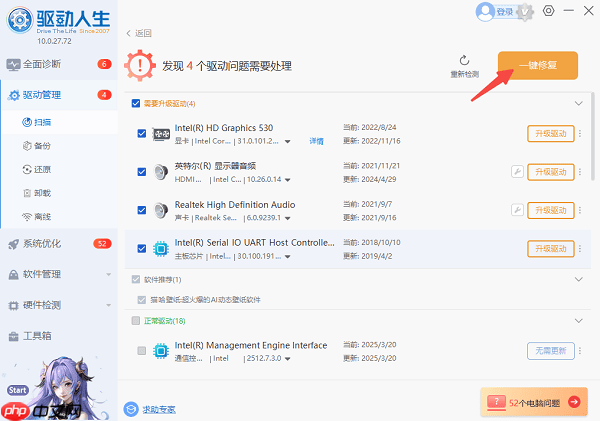600x421 pixels.
Task: Click the wrench icon for 英特尔(R) 显示器音频
Action: click(x=517, y=171)
